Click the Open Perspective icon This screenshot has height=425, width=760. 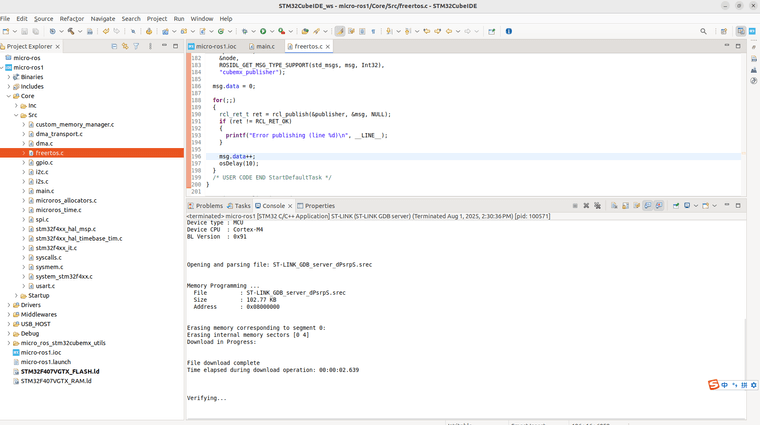(x=724, y=31)
